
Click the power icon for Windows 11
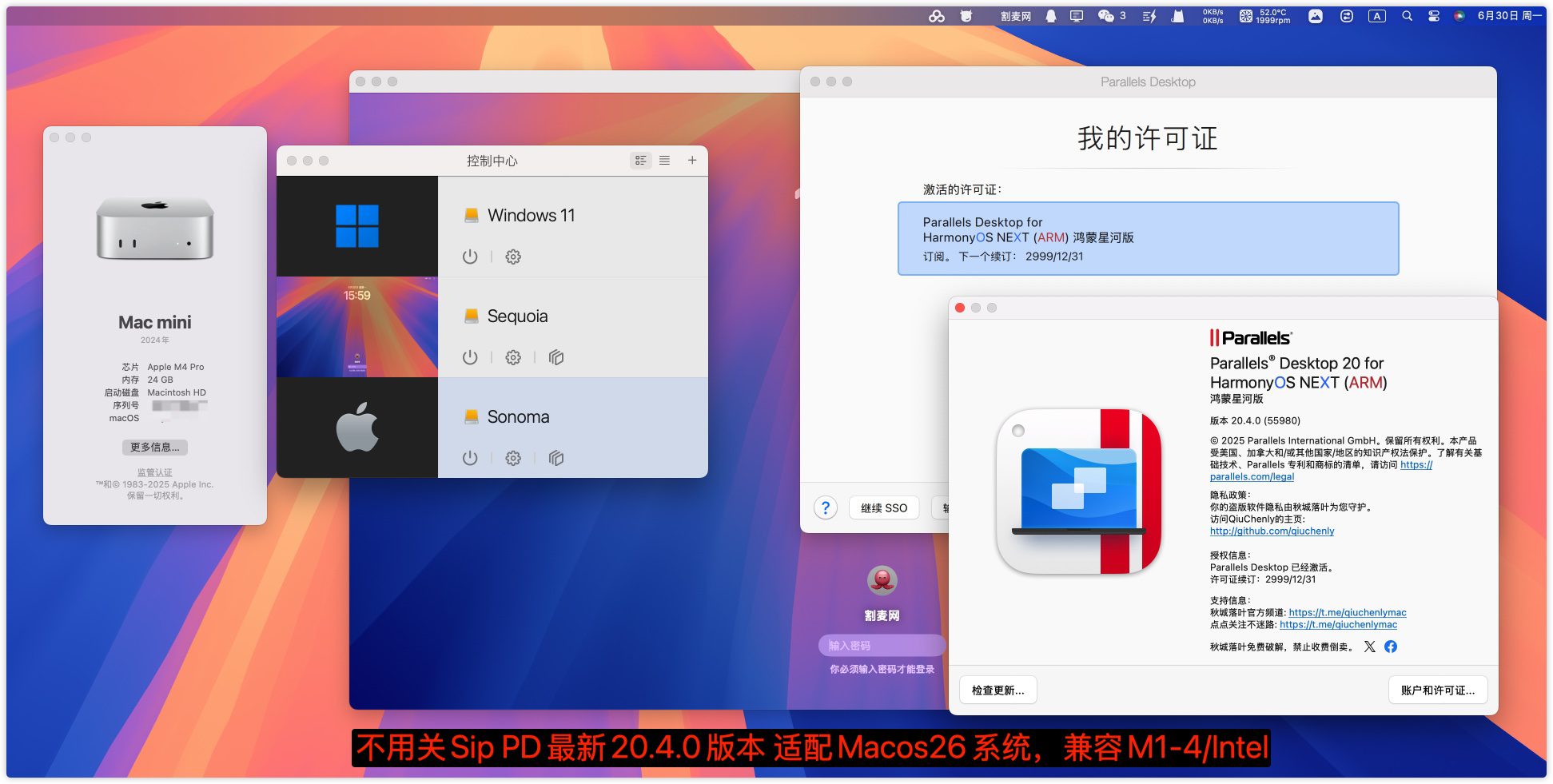(x=470, y=257)
